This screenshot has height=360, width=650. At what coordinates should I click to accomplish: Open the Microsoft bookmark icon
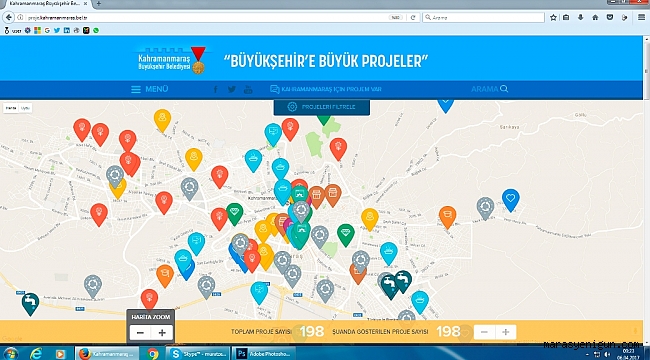coord(38,30)
